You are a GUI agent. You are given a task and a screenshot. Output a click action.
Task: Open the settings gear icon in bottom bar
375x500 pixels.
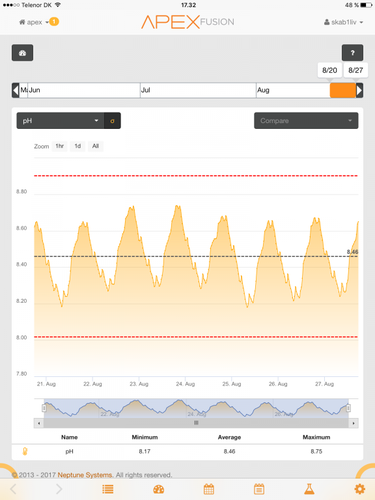tap(360, 489)
